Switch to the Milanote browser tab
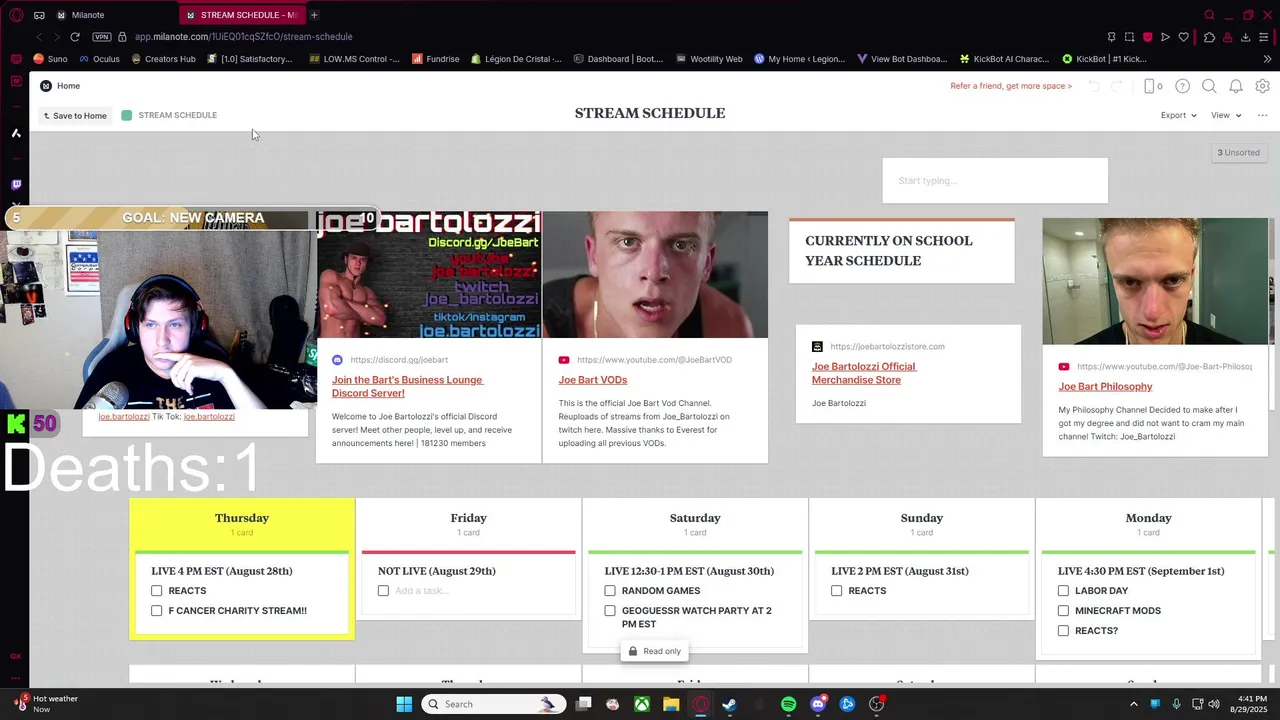Viewport: 1280px width, 720px height. (112, 15)
